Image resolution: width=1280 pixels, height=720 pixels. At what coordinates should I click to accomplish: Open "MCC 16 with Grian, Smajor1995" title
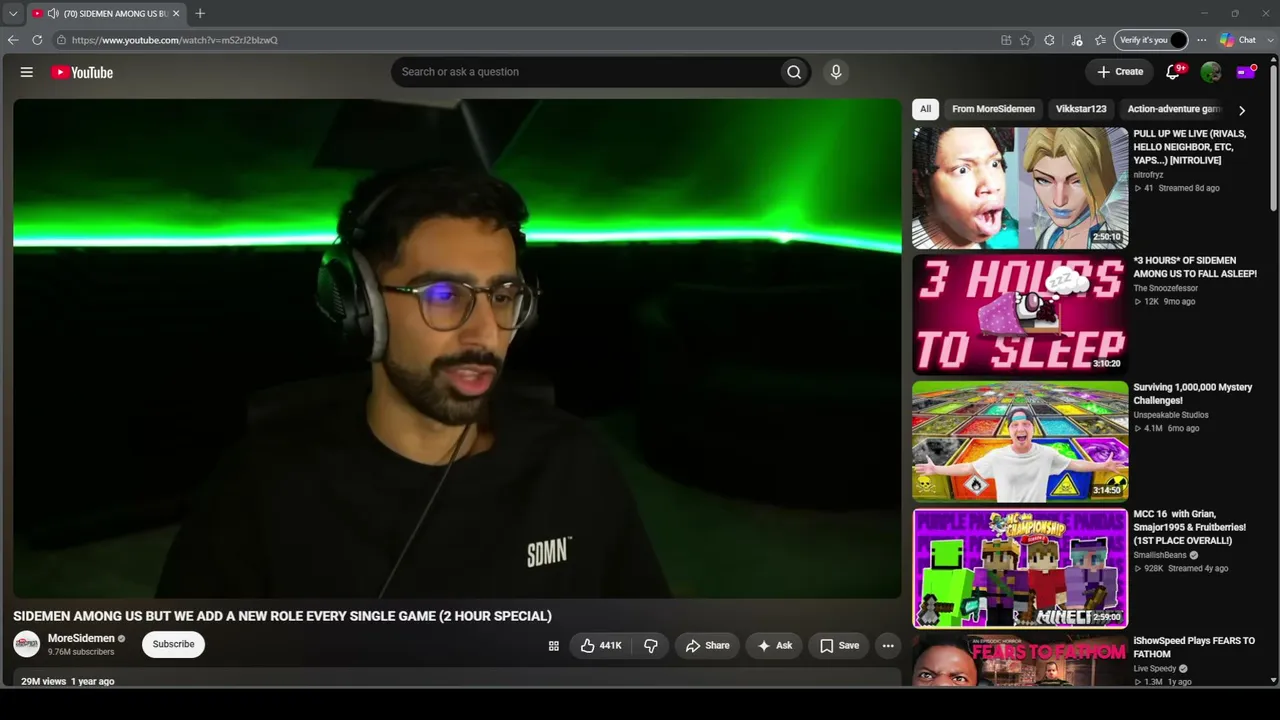pos(1189,527)
